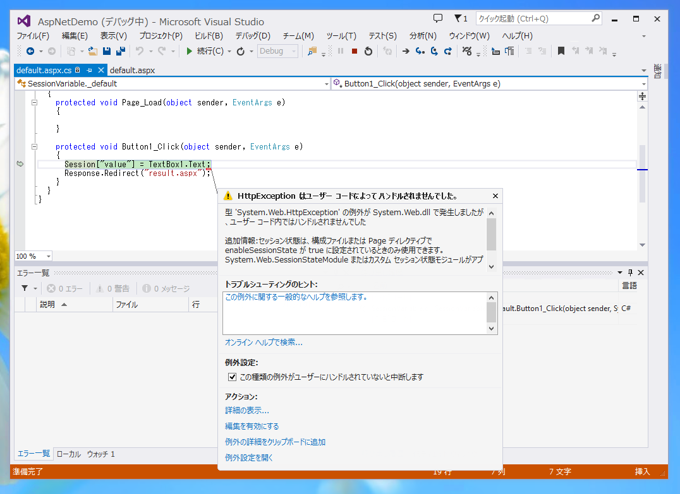Screen dimensions: 680x494
Task: Open the 編集(E) menu
Action: (x=75, y=36)
